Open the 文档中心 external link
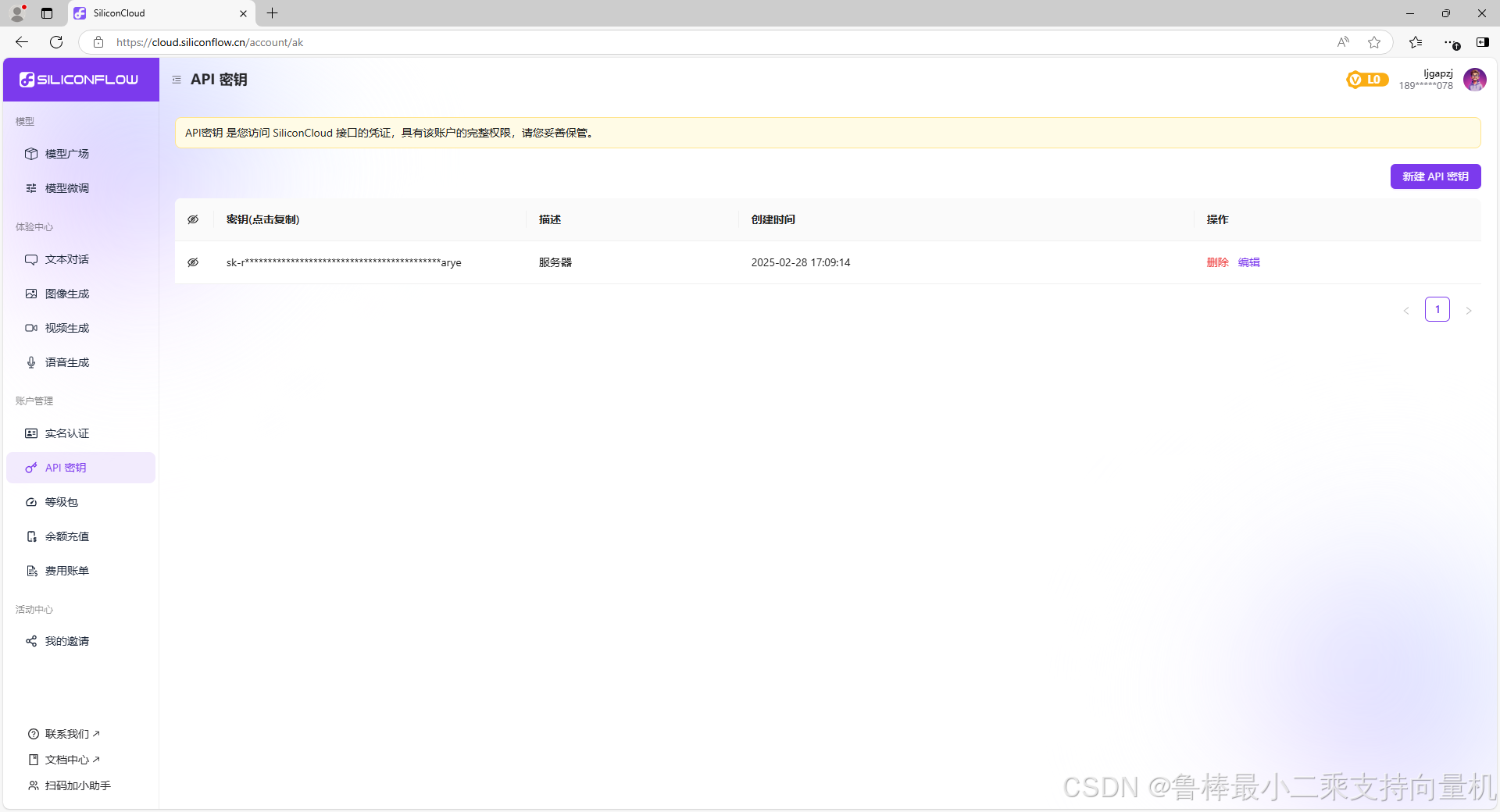The image size is (1500, 812). point(65,760)
